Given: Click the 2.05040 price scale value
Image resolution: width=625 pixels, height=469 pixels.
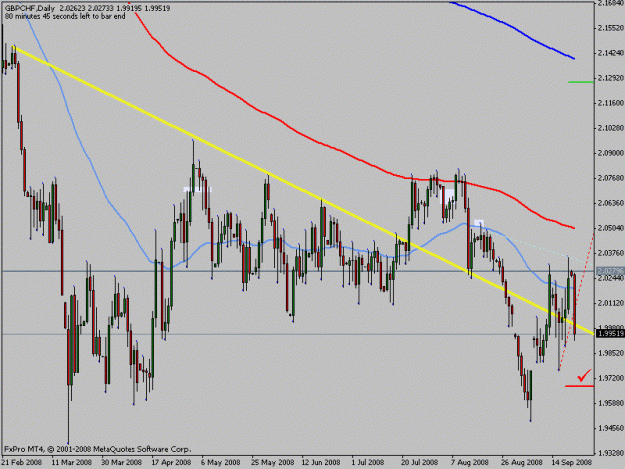Looking at the screenshot, I should [x=610, y=228].
